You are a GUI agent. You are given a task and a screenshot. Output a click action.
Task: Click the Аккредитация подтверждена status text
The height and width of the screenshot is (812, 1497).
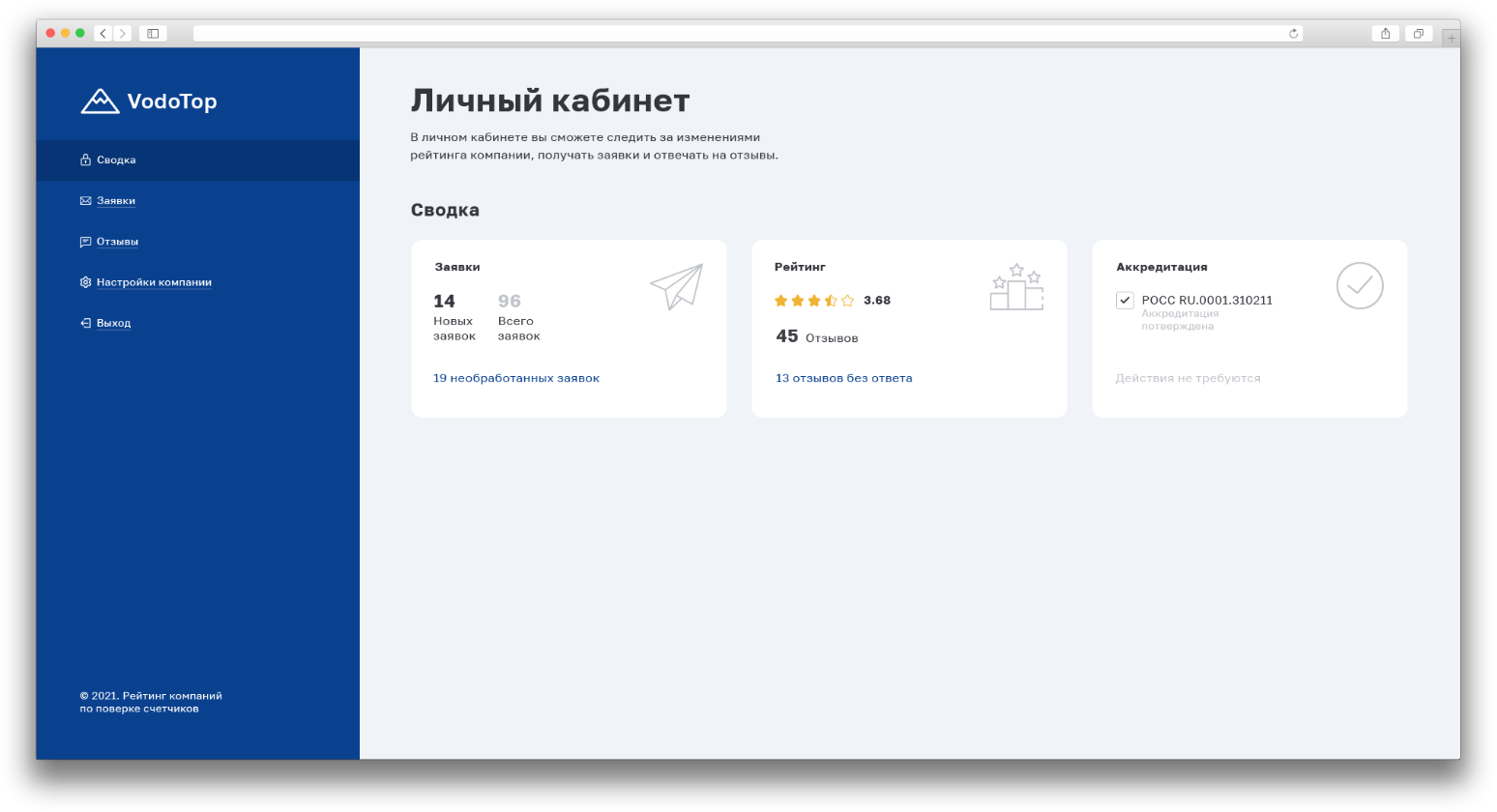click(x=1180, y=320)
